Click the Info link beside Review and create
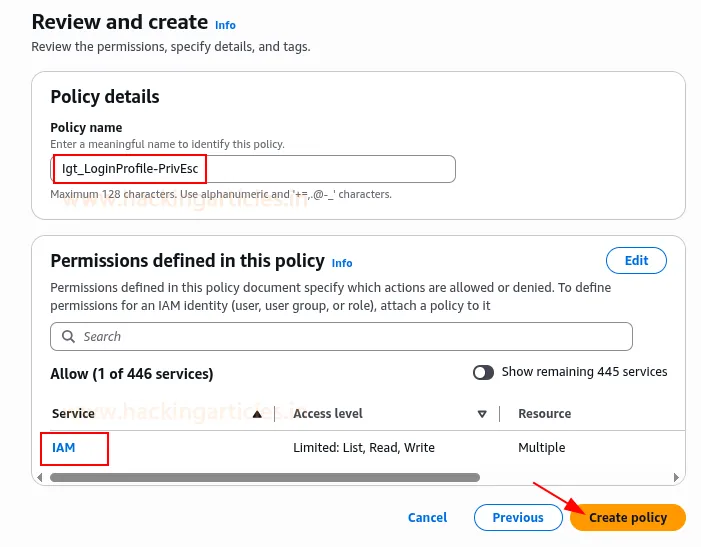This screenshot has width=701, height=547. pos(225,24)
